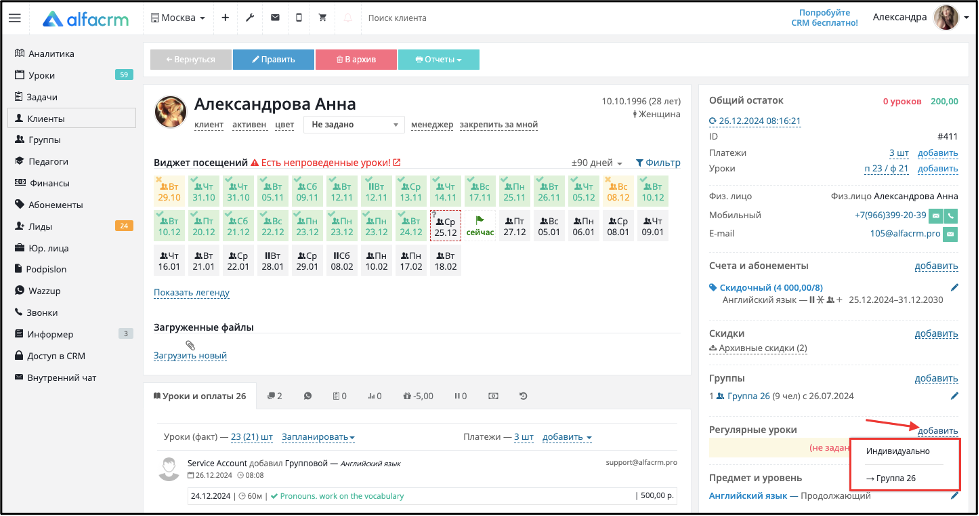The height and width of the screenshot is (516, 979).
Task: Click the Править button
Action: pos(273,59)
